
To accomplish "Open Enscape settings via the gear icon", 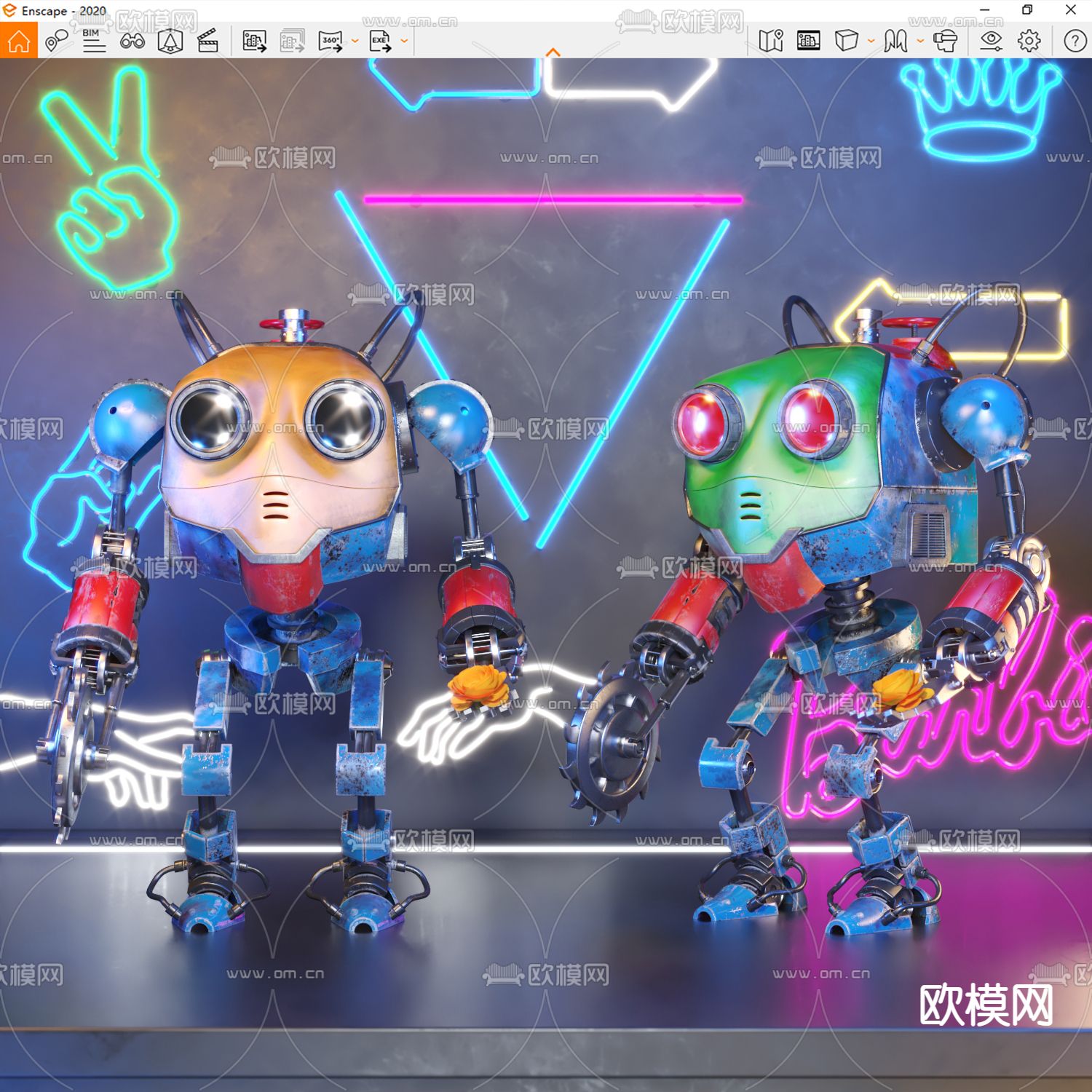I will tap(1028, 42).
